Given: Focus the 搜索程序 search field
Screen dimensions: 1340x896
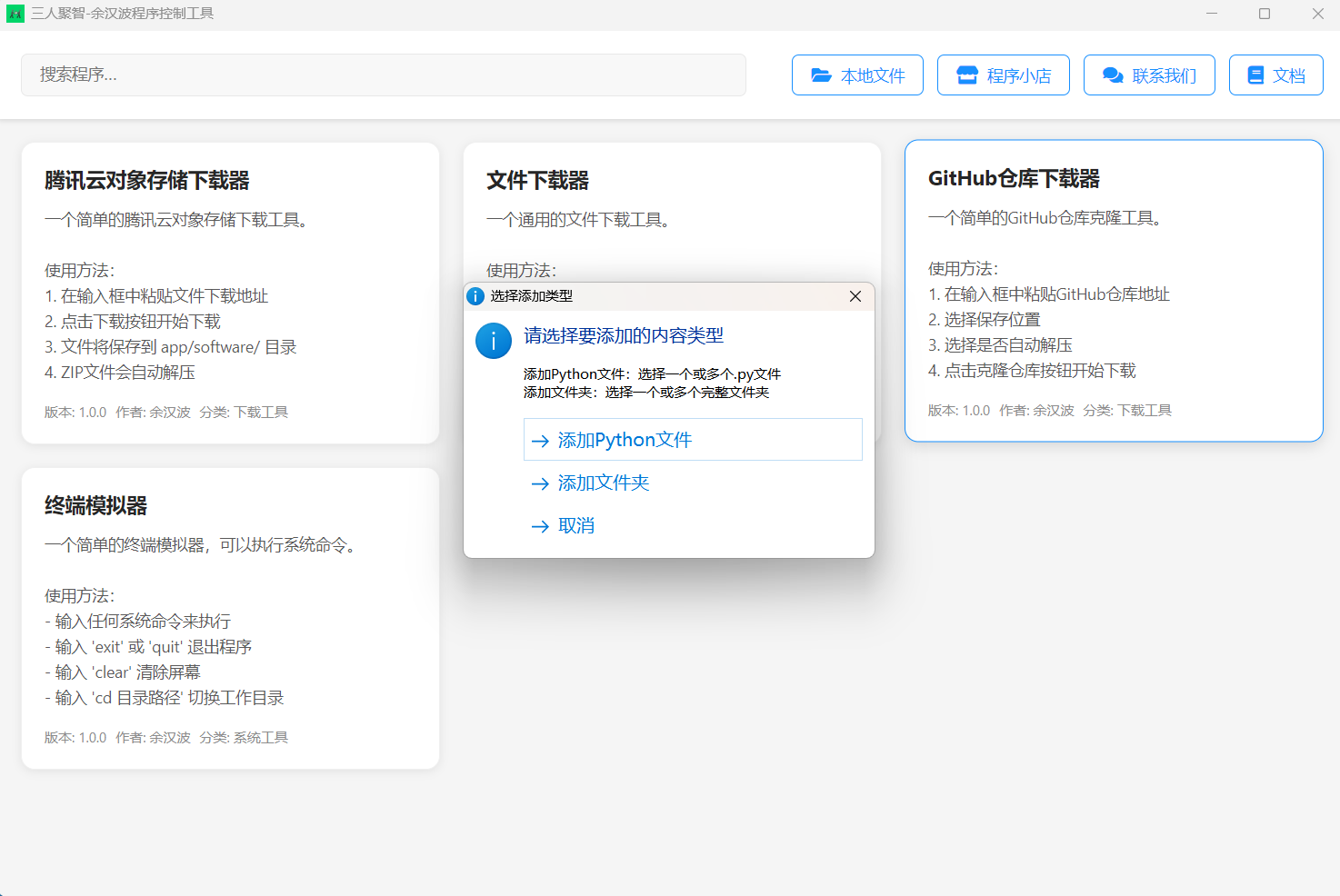Looking at the screenshot, I should [x=383, y=75].
